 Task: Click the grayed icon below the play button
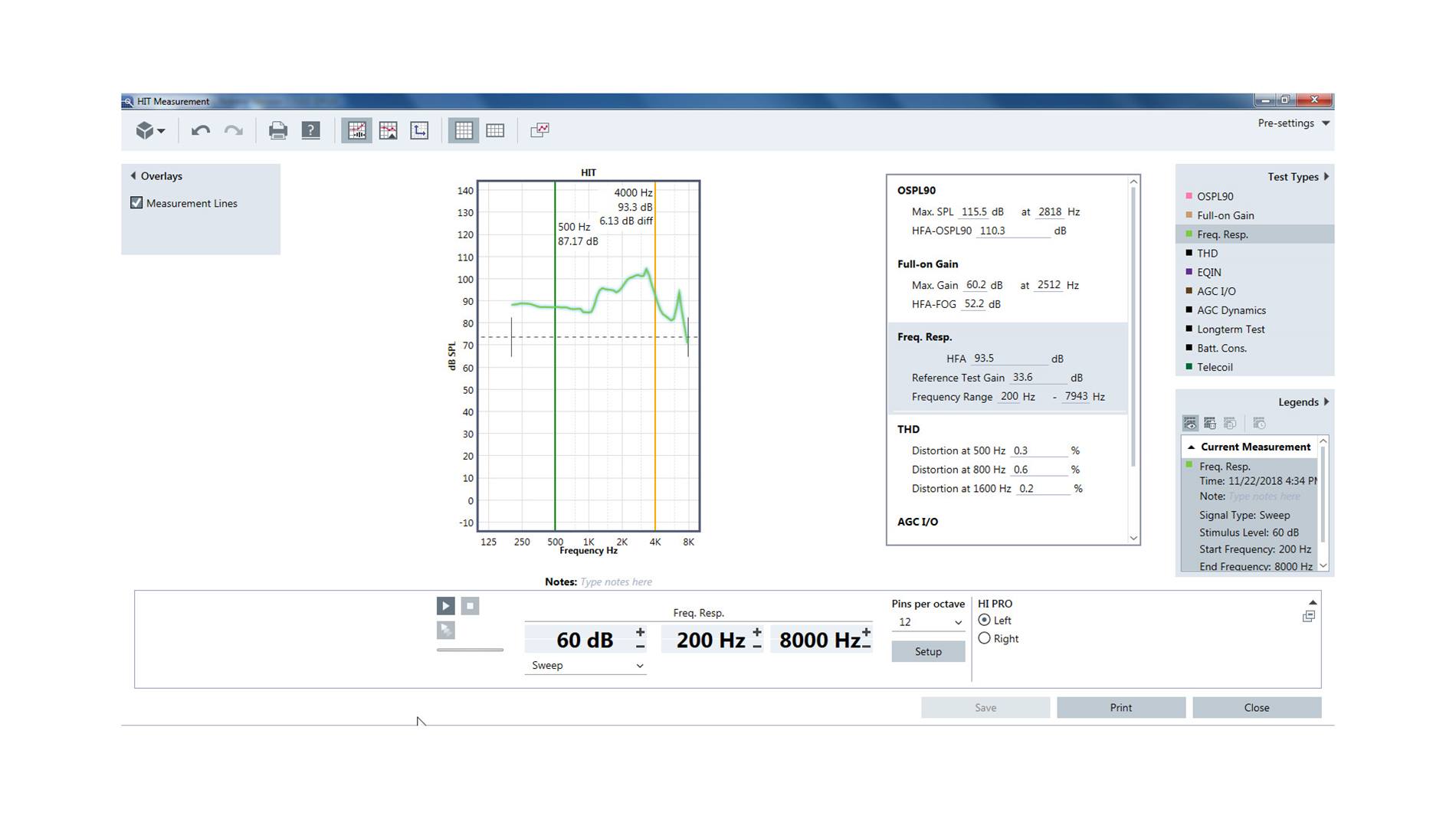click(445, 630)
